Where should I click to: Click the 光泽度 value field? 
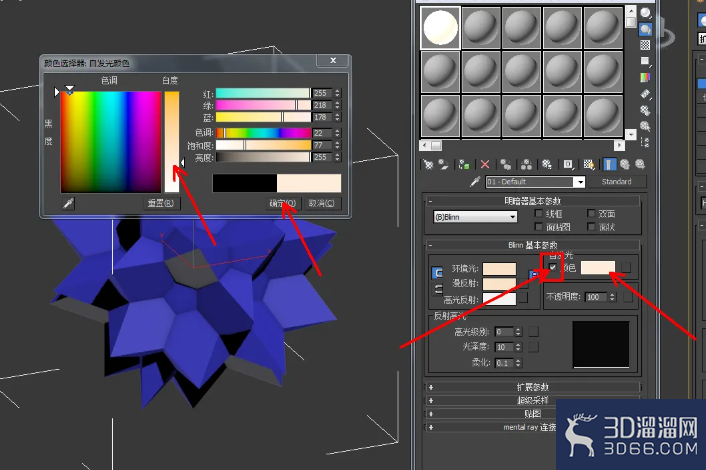pyautogui.click(x=504, y=347)
